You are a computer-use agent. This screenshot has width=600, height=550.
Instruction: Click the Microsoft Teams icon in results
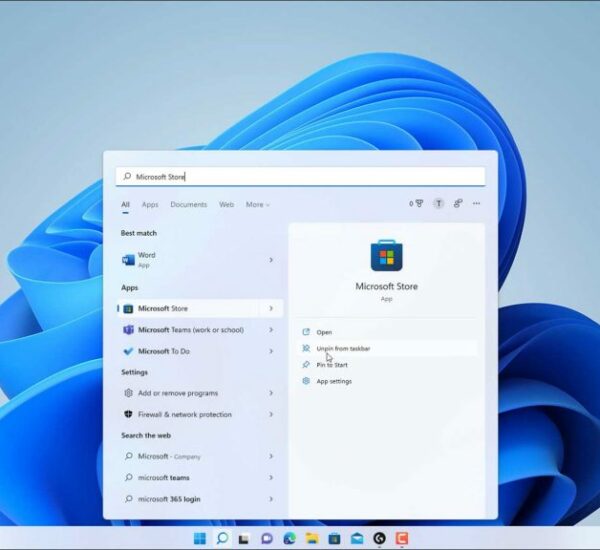(x=128, y=330)
